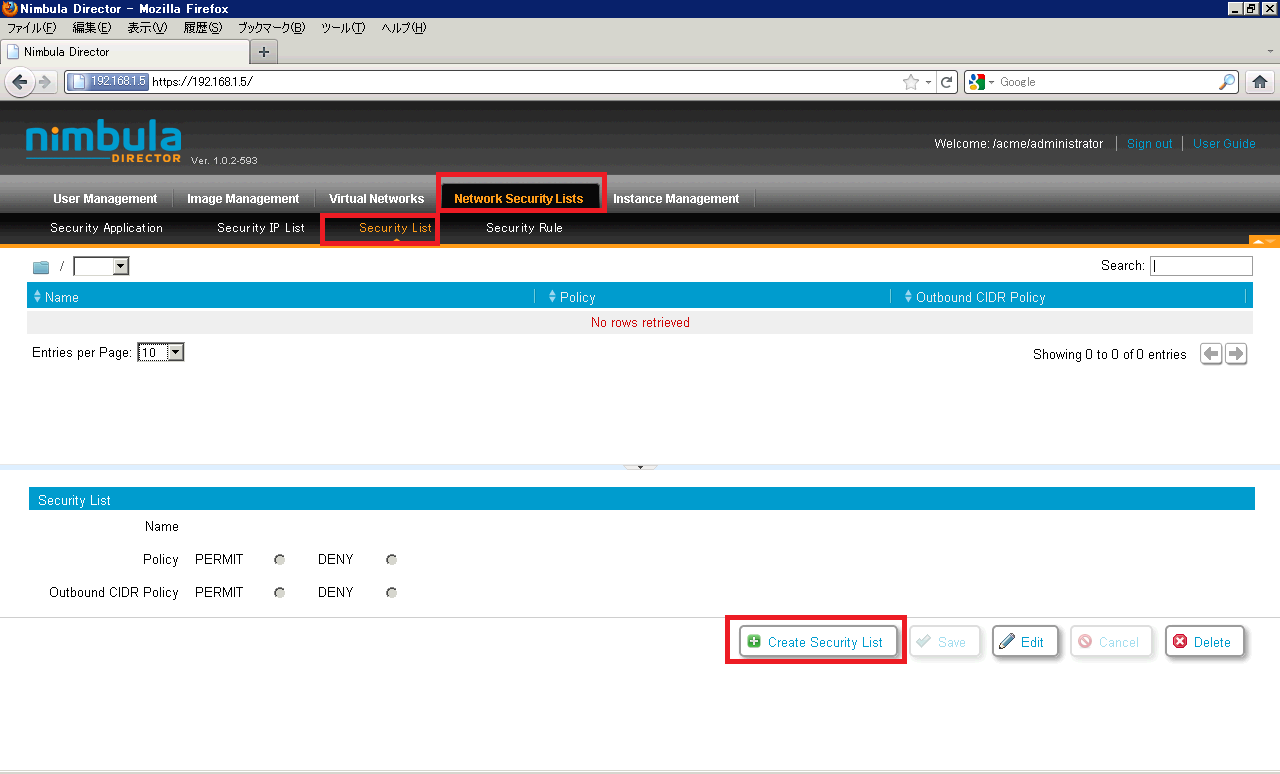Click the site identity box 192.168.1.5

point(109,82)
